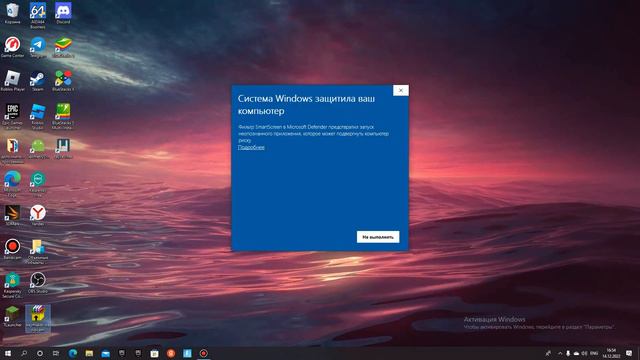Click the taskbar search magnifier

[24, 353]
